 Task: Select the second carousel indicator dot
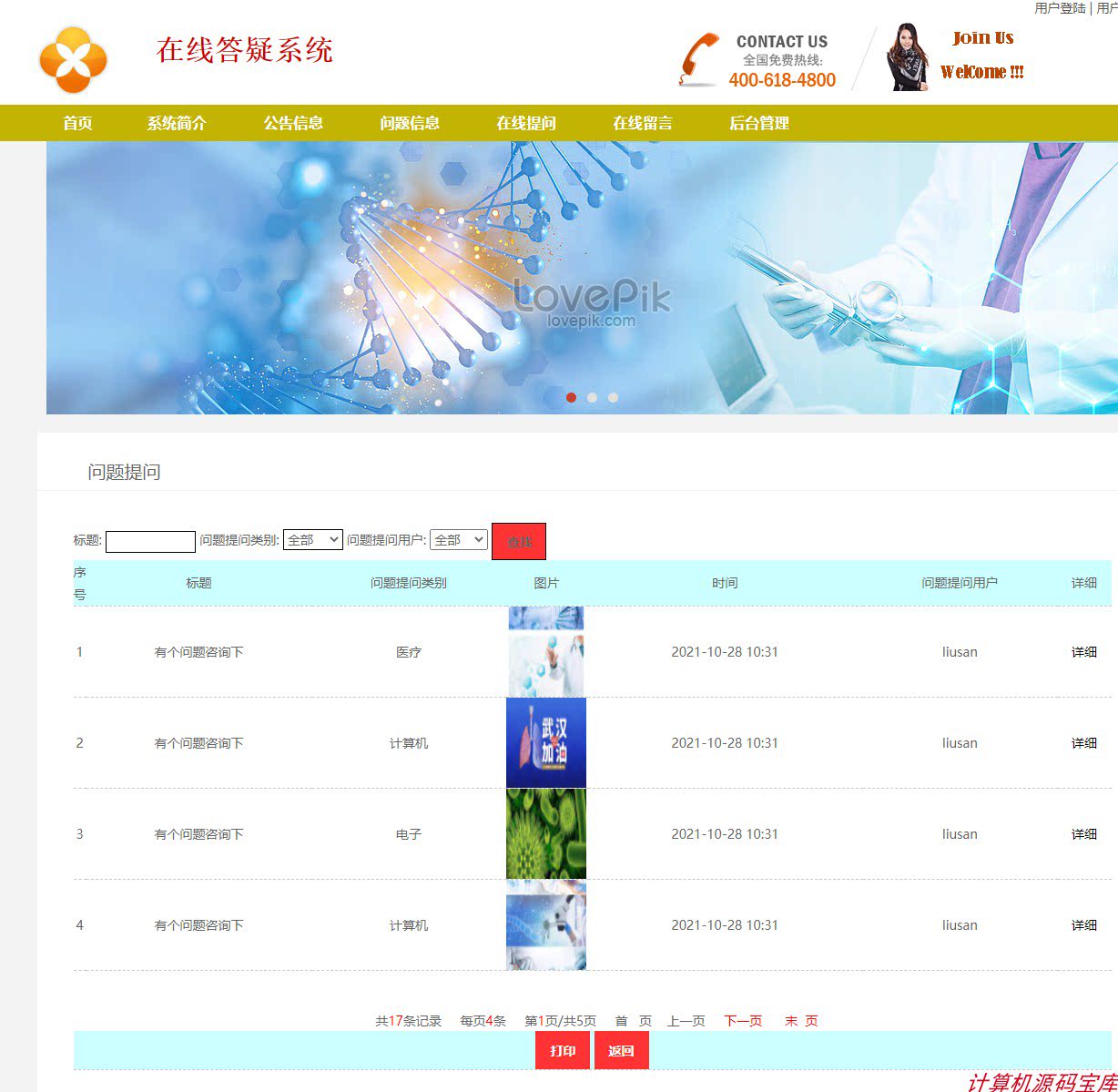(x=593, y=397)
